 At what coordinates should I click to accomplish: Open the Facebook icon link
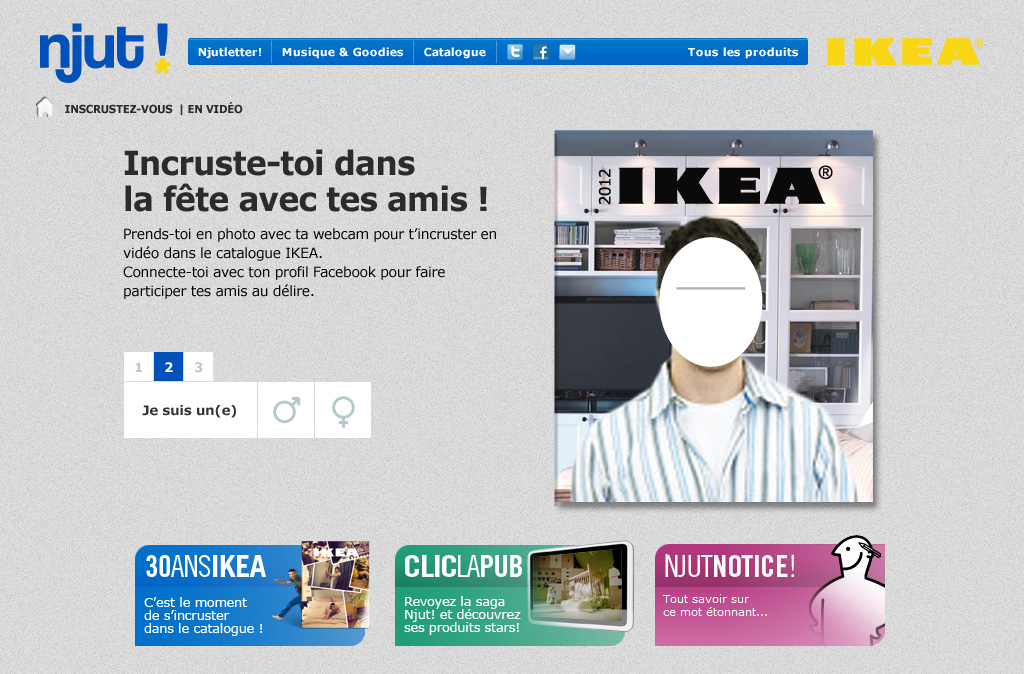[x=541, y=52]
